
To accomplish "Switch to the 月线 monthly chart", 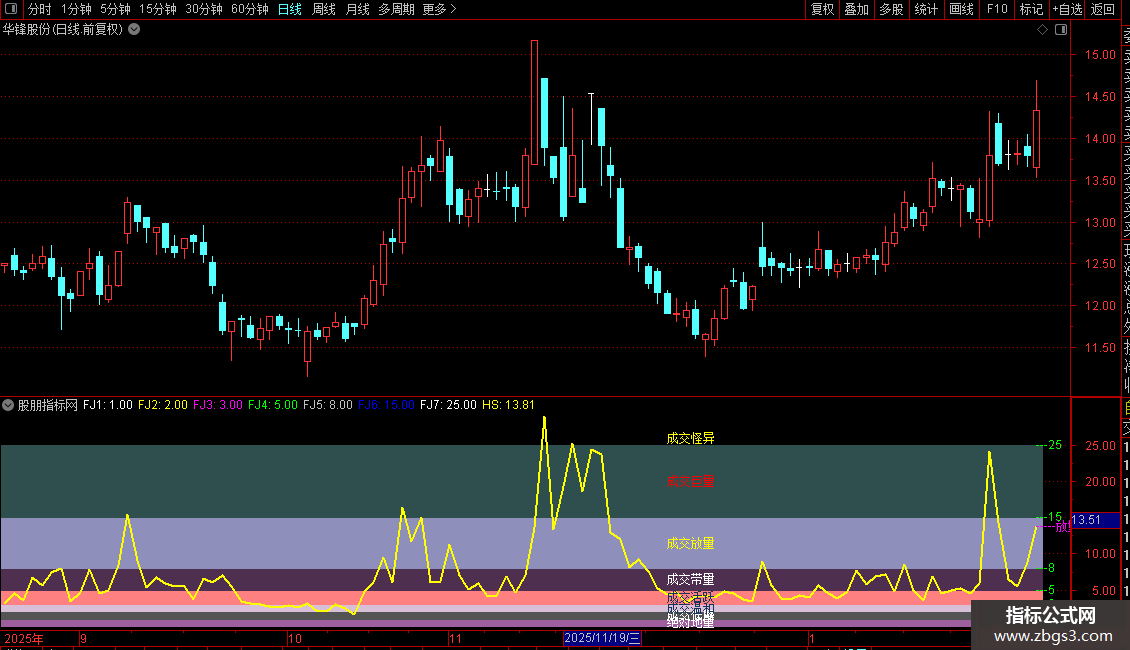I will pos(357,9).
